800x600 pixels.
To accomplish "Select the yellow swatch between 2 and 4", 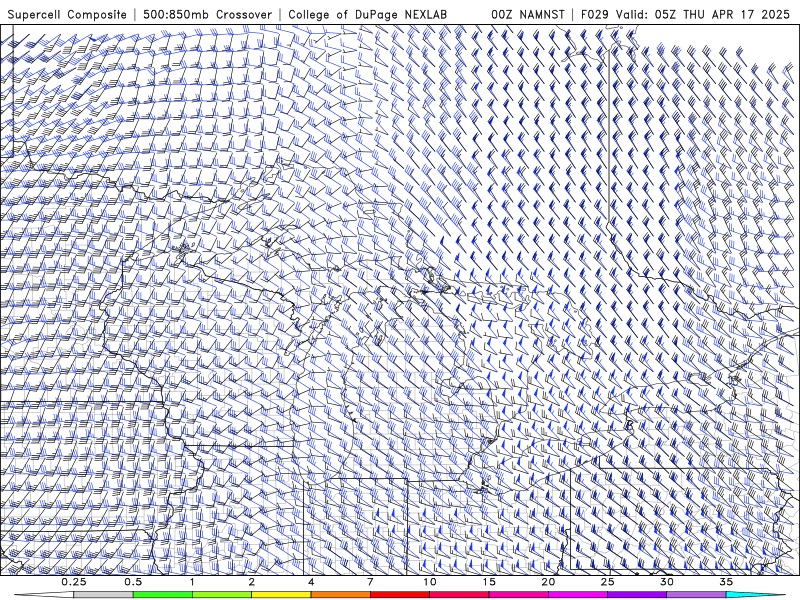I will tap(281, 595).
